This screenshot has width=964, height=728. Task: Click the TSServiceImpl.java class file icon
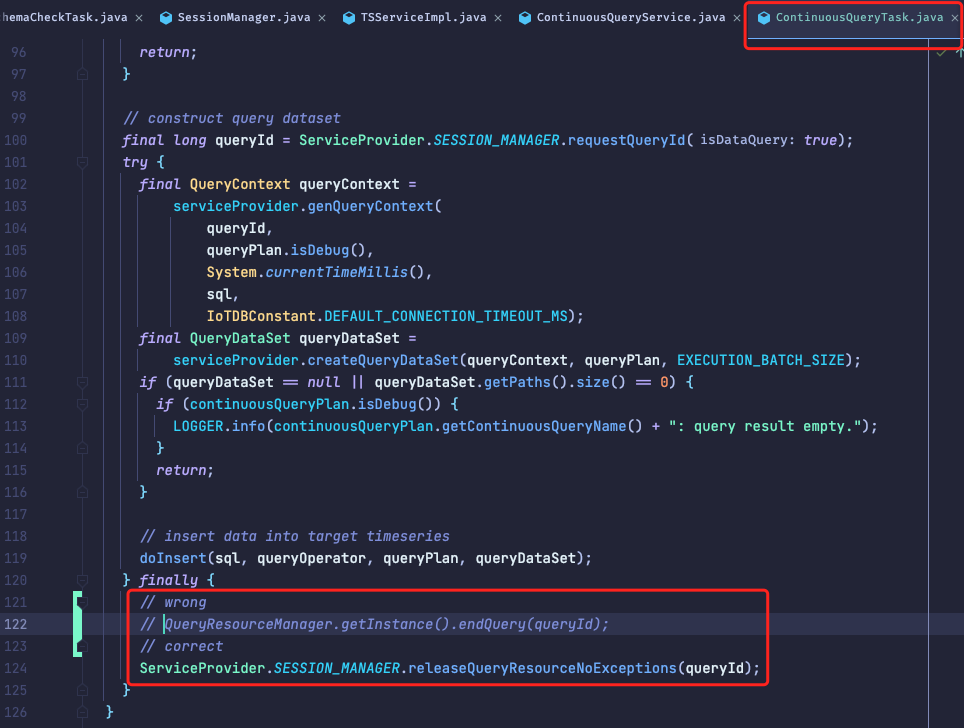[349, 18]
